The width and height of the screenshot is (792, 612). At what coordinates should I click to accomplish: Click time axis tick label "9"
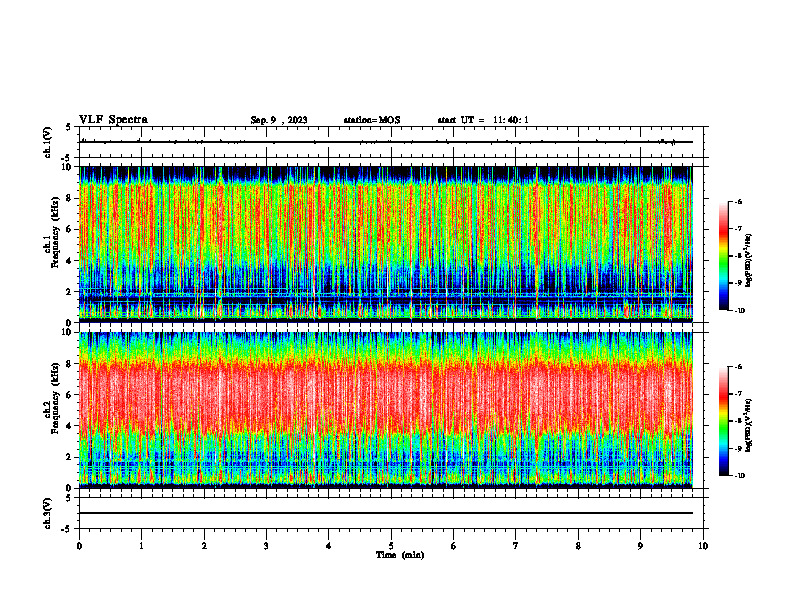pyautogui.click(x=640, y=546)
